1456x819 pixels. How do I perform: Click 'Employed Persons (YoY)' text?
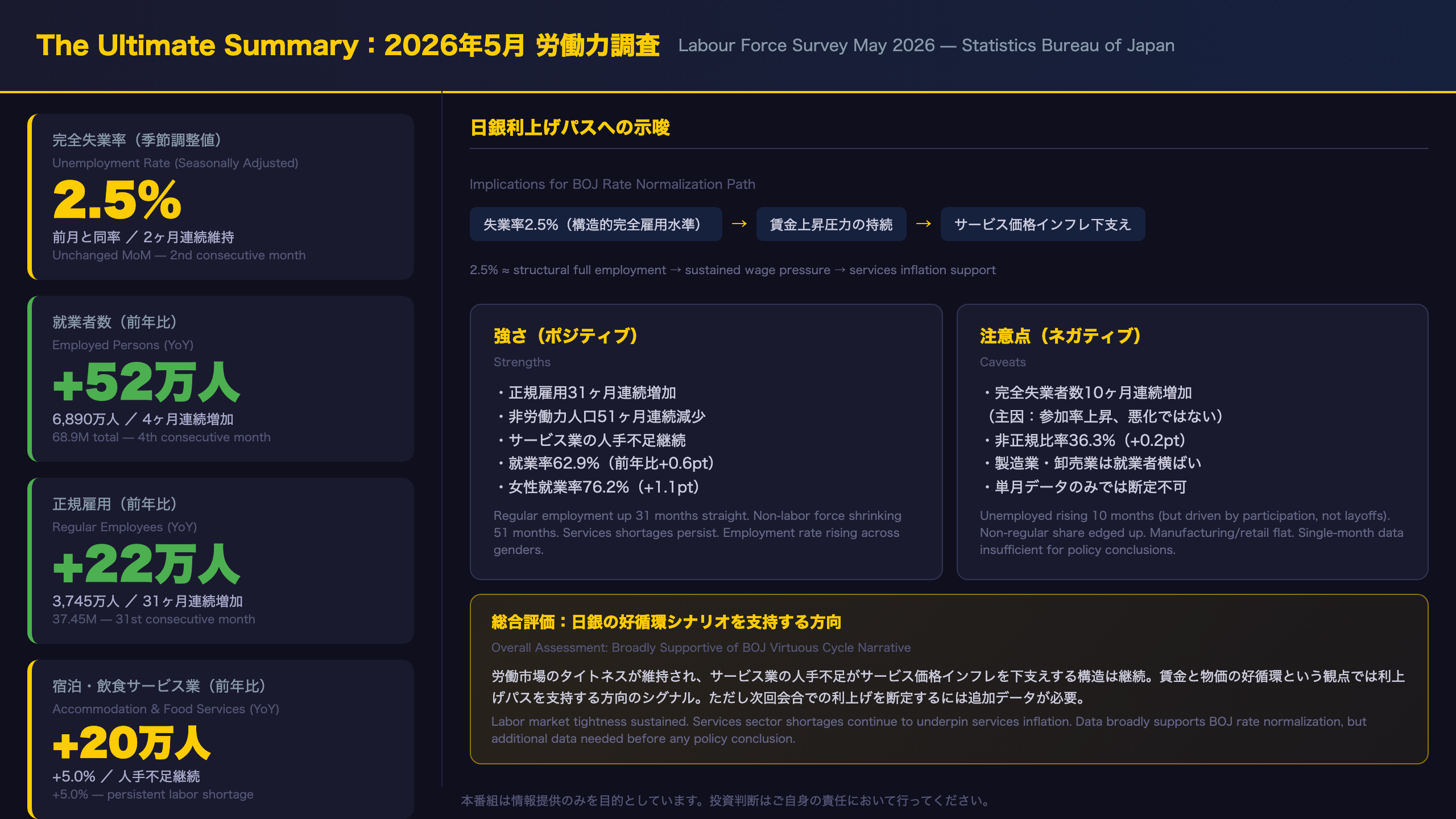pos(123,345)
